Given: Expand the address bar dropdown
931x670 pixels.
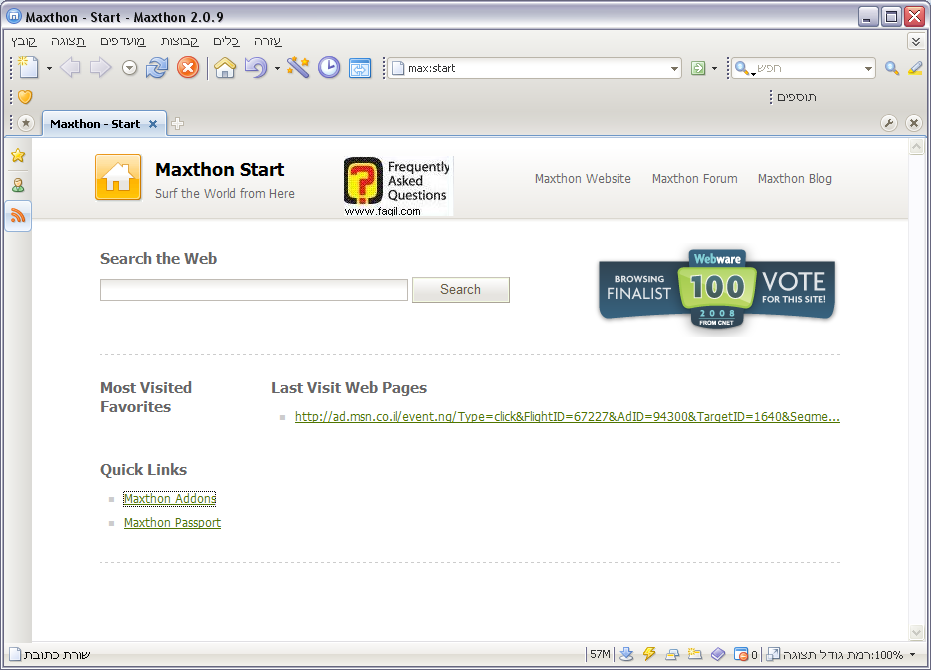Looking at the screenshot, I should (x=675, y=69).
